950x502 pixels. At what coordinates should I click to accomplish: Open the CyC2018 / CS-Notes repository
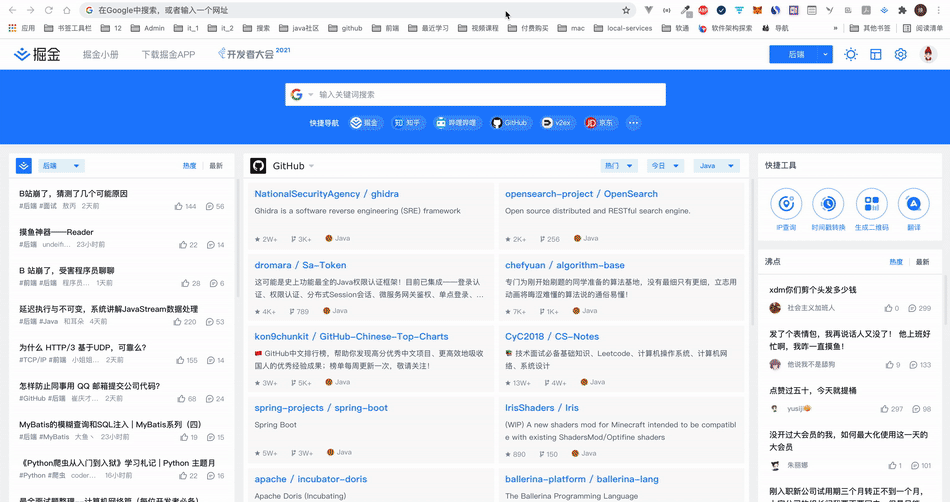[552, 337]
